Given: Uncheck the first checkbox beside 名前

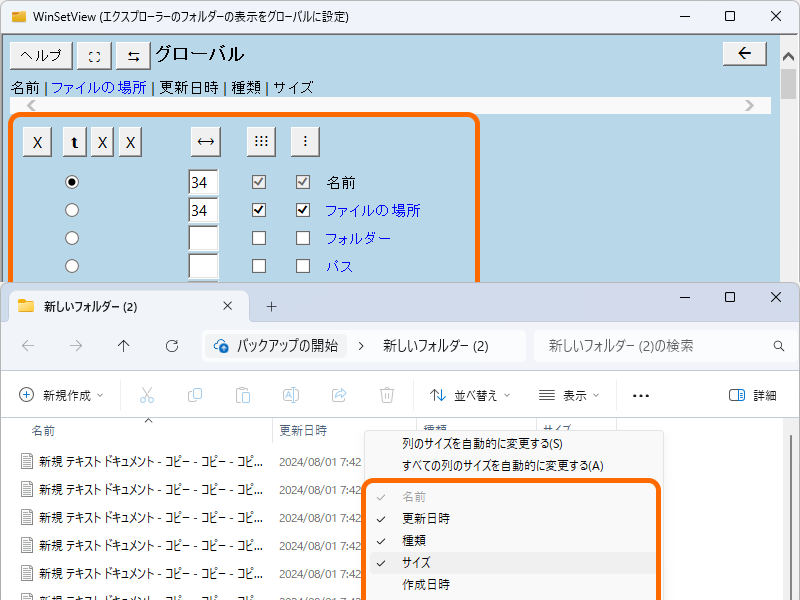Looking at the screenshot, I should pos(259,182).
